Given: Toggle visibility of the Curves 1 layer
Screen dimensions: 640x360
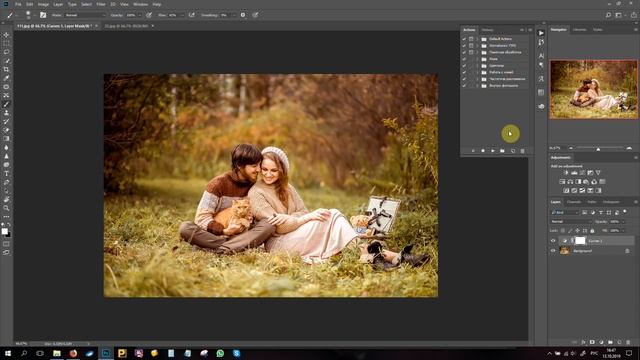Looking at the screenshot, I should click(x=553, y=241).
